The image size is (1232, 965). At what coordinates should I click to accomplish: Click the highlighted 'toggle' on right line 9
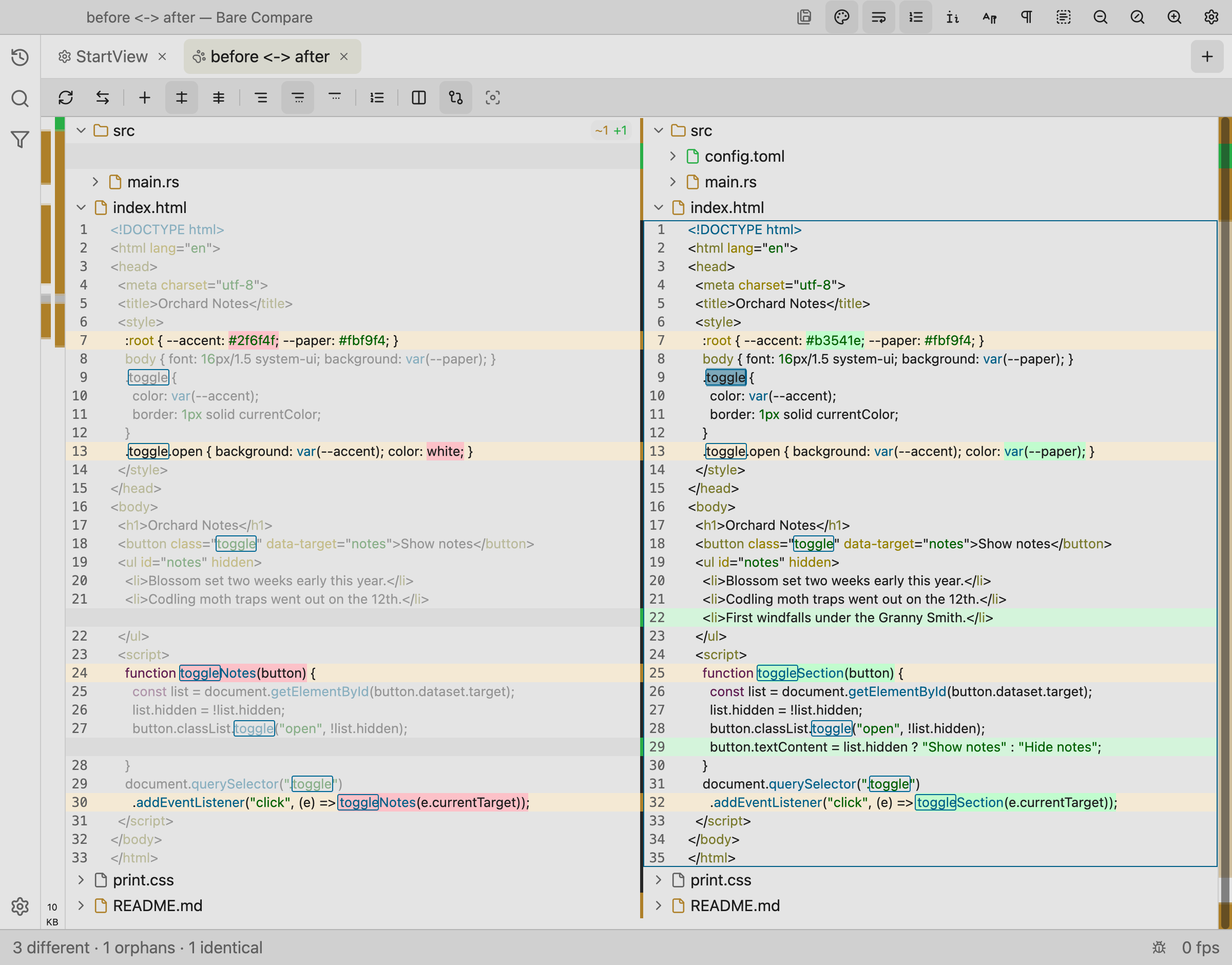click(x=726, y=377)
